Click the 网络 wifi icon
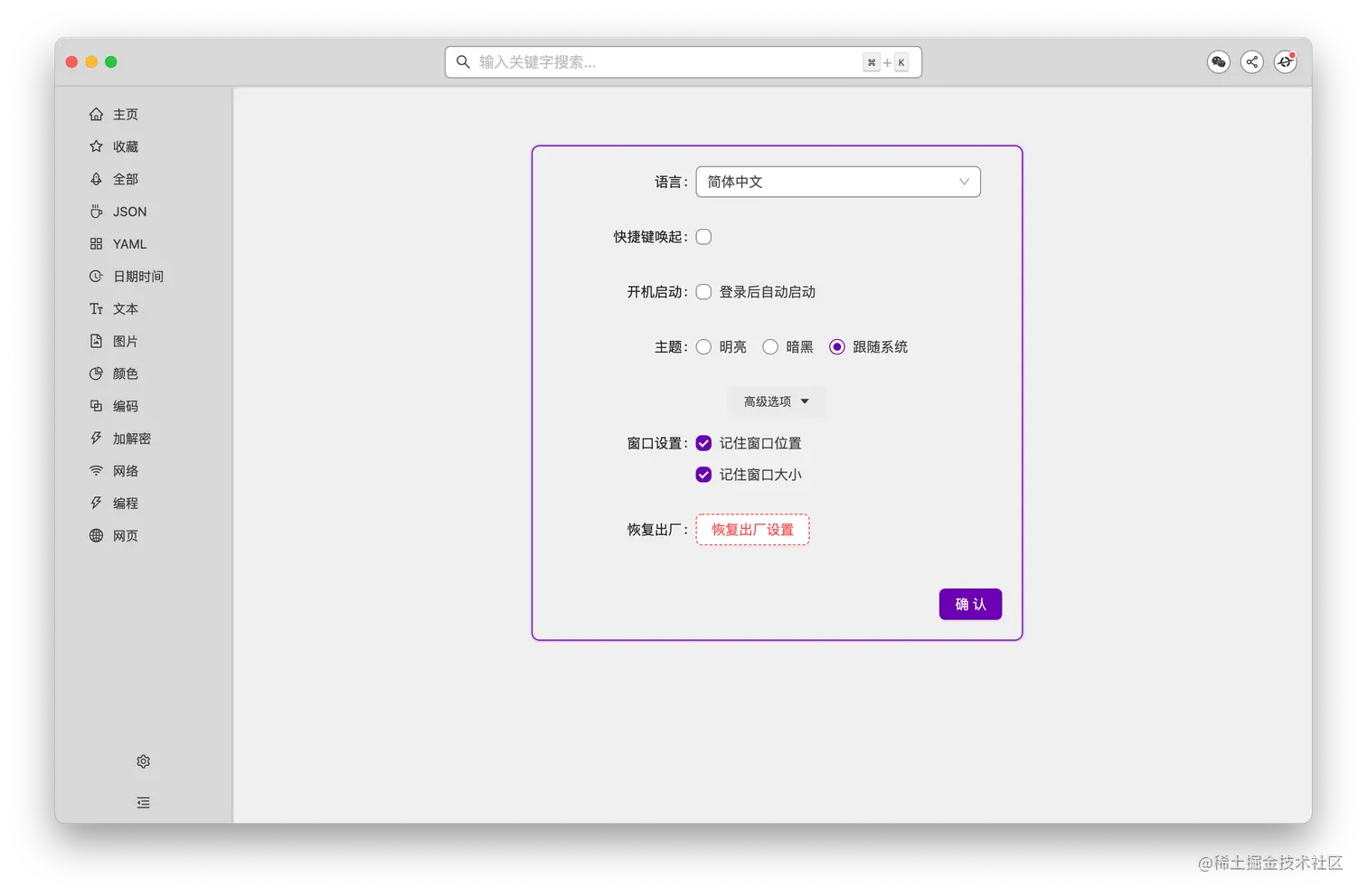Image resolution: width=1367 pixels, height=896 pixels. tap(96, 471)
